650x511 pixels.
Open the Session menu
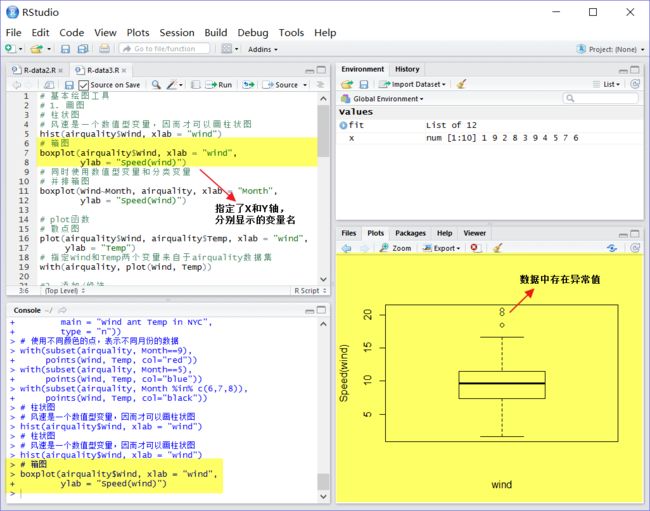coord(177,32)
